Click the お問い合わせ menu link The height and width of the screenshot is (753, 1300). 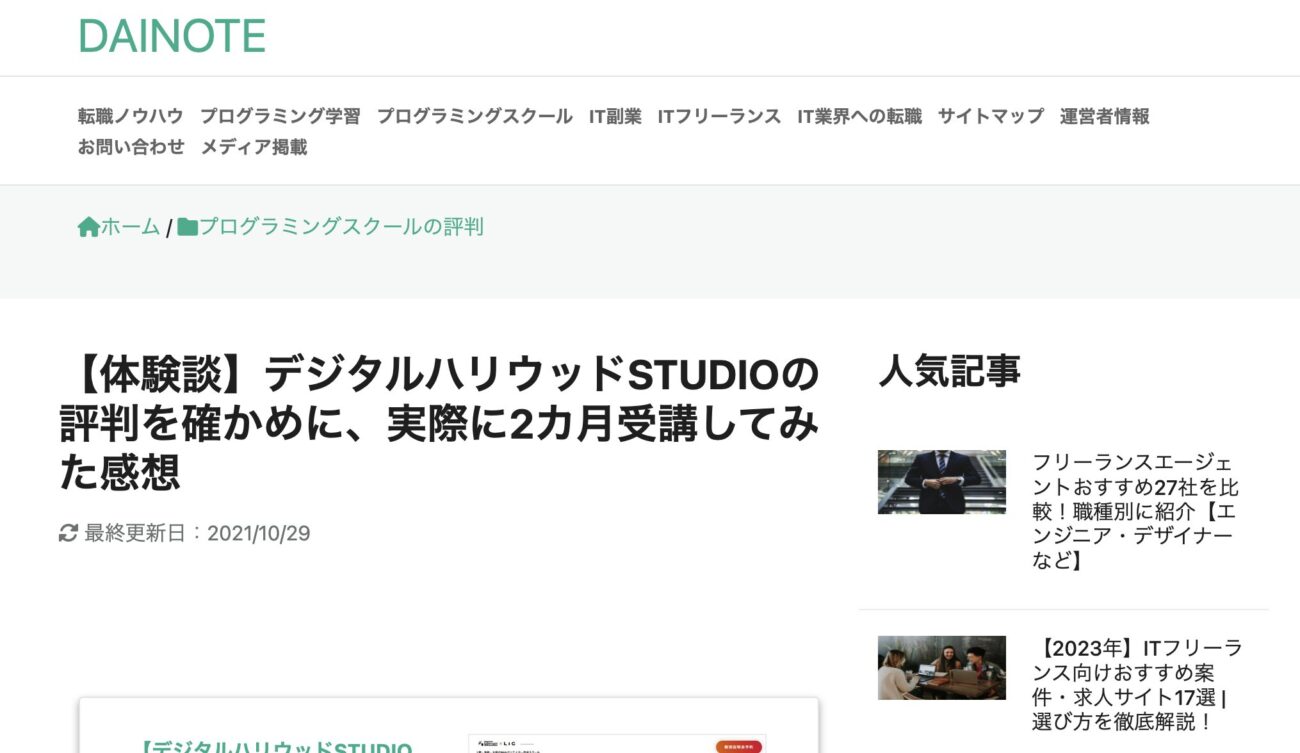[131, 147]
